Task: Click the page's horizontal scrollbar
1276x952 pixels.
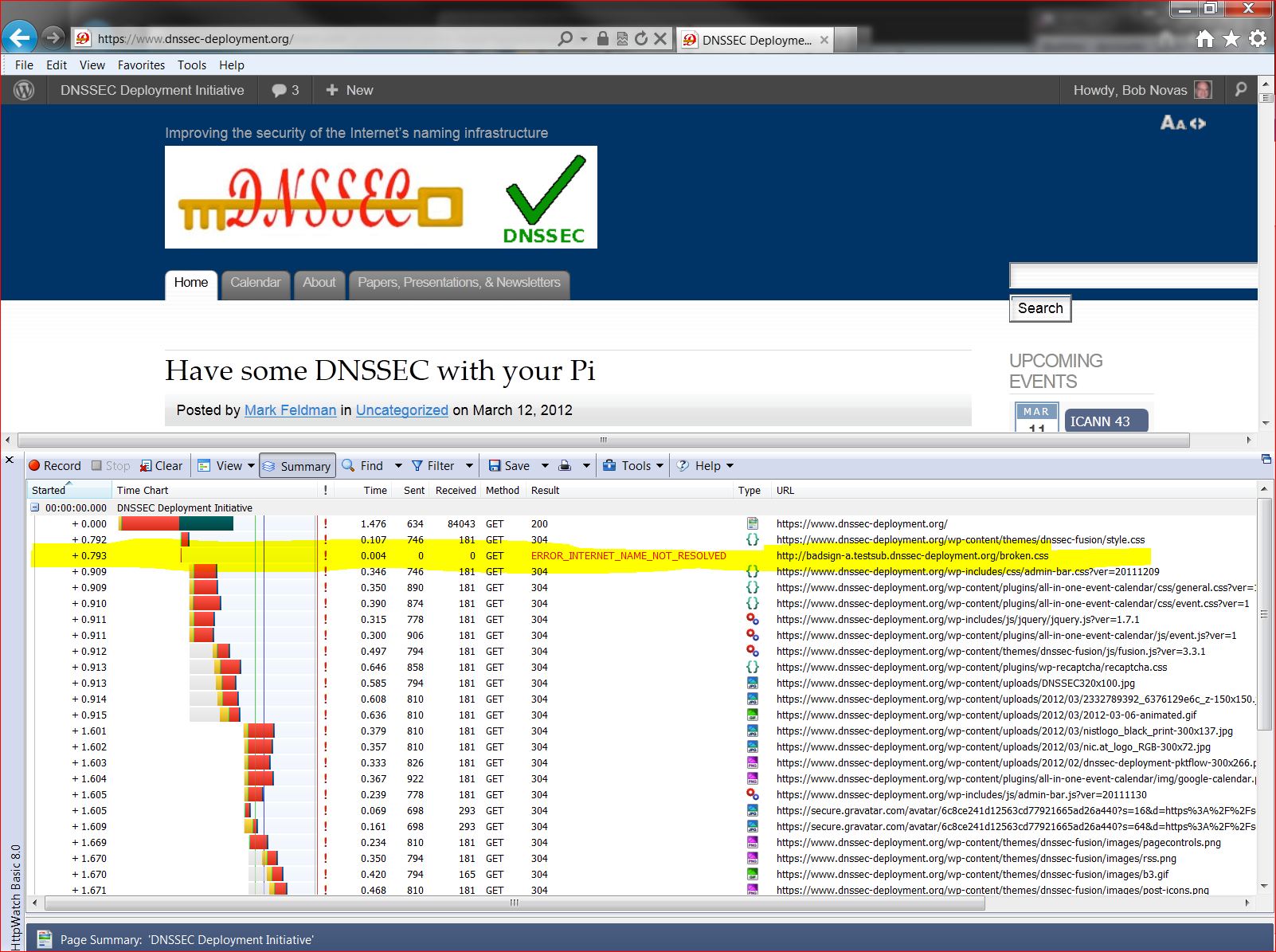Action: click(x=603, y=440)
